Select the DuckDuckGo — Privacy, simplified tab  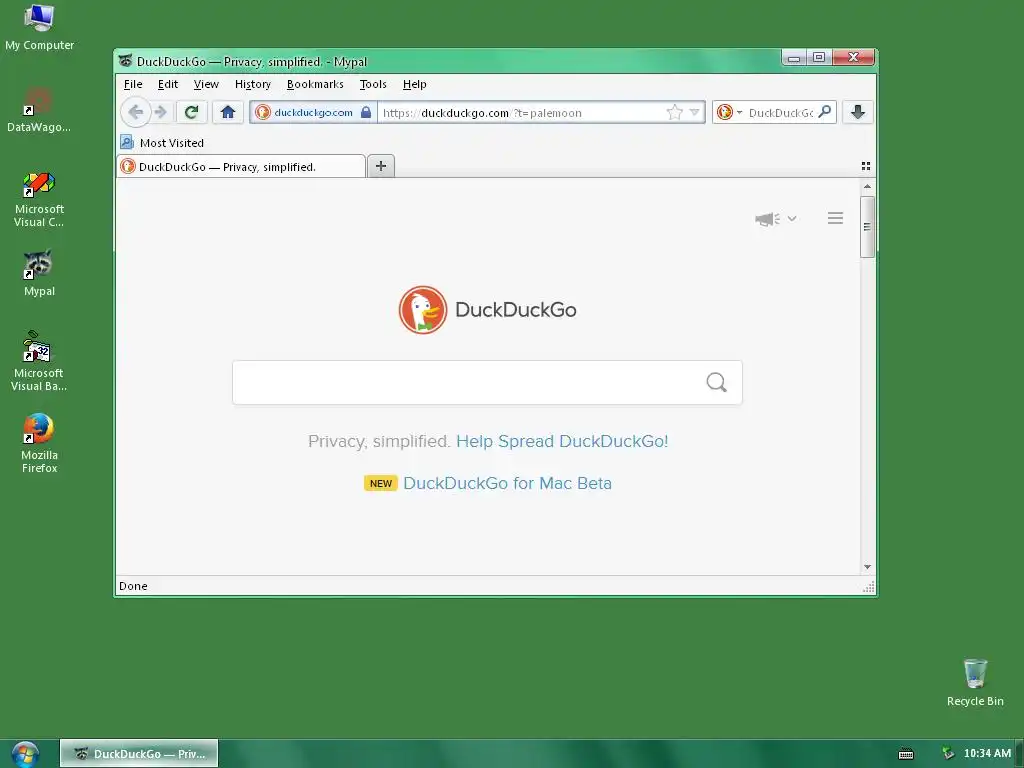tap(241, 167)
